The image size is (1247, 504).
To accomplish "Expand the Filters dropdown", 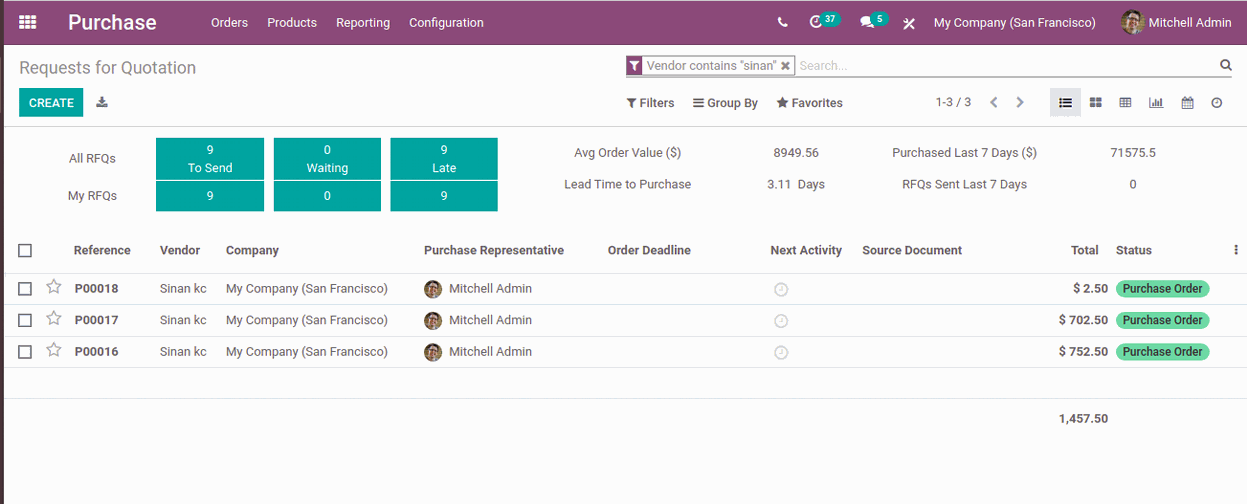I will coord(650,103).
